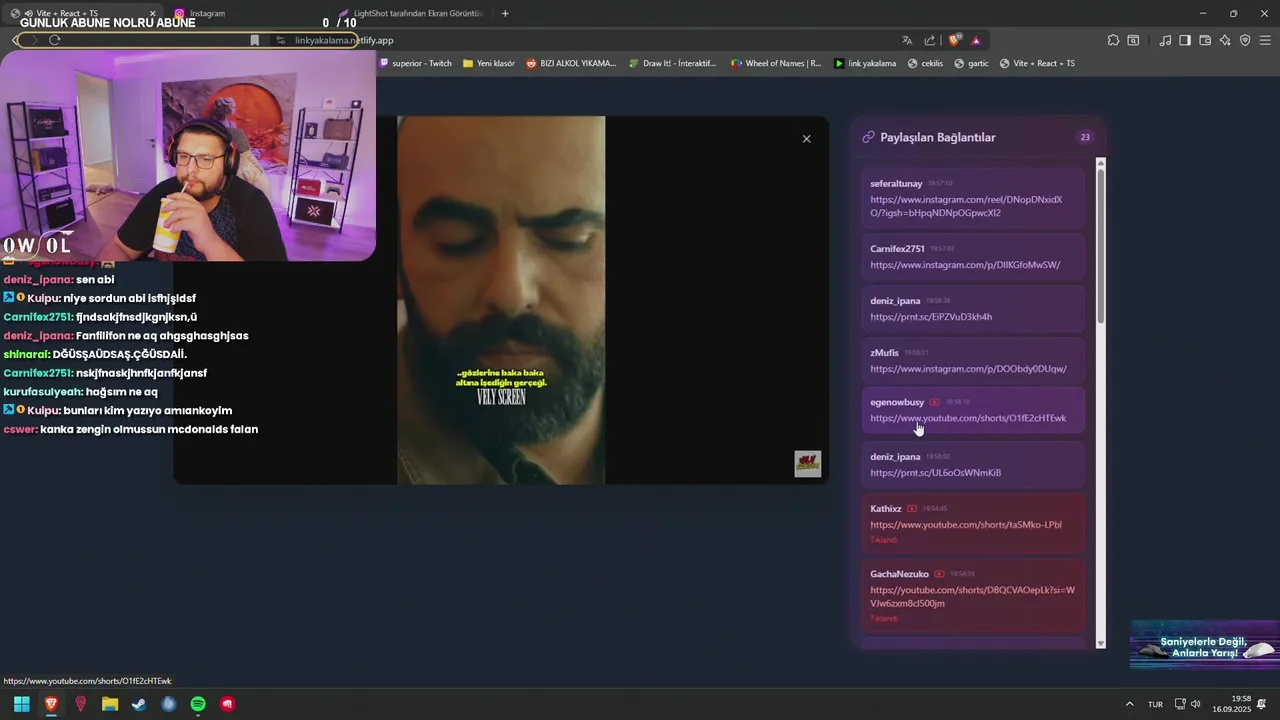Open site settings icon before the URL
This screenshot has height=720, width=1280.
281,40
